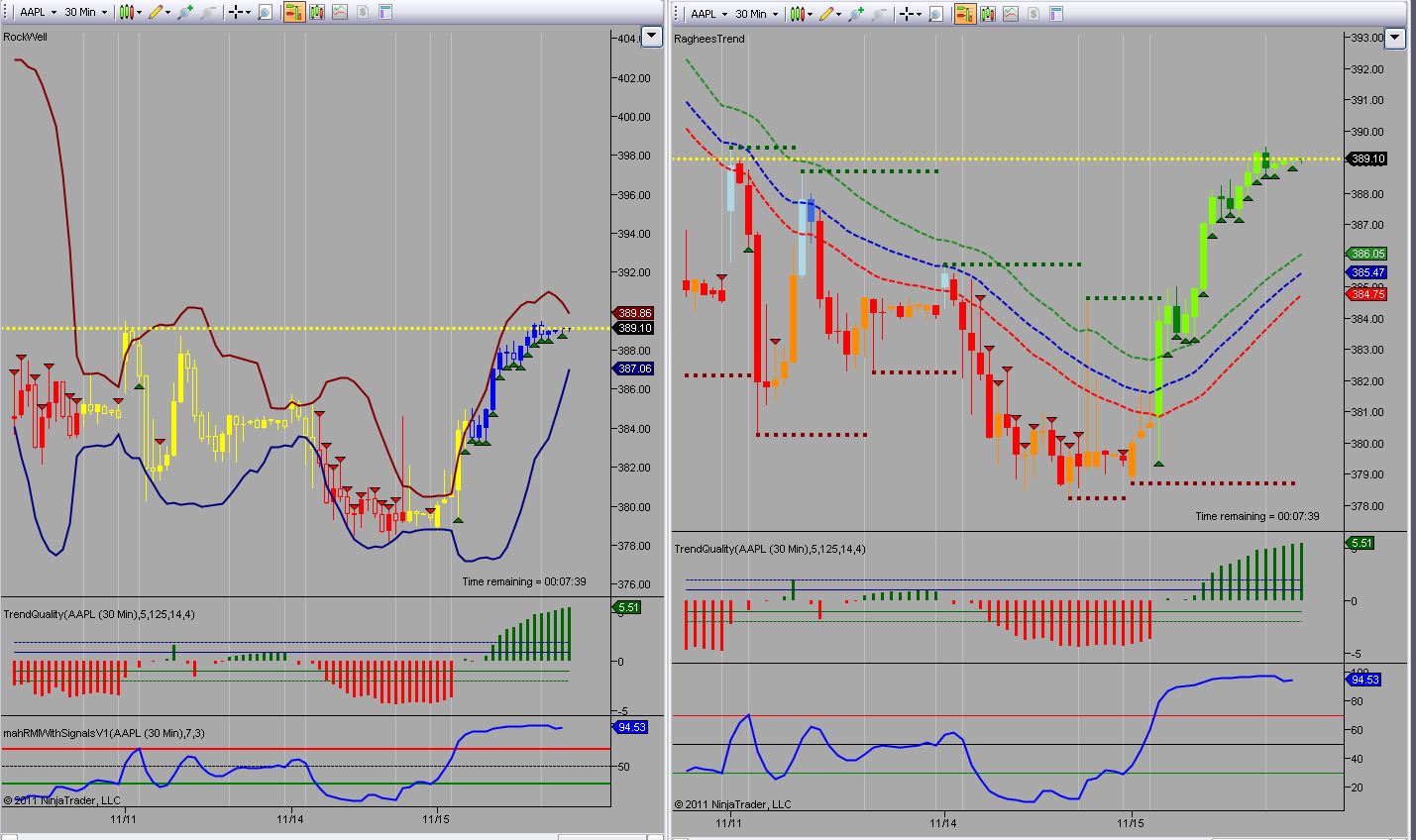Expand price scale dropdown arrow in RockWell chart

pyautogui.click(x=651, y=37)
